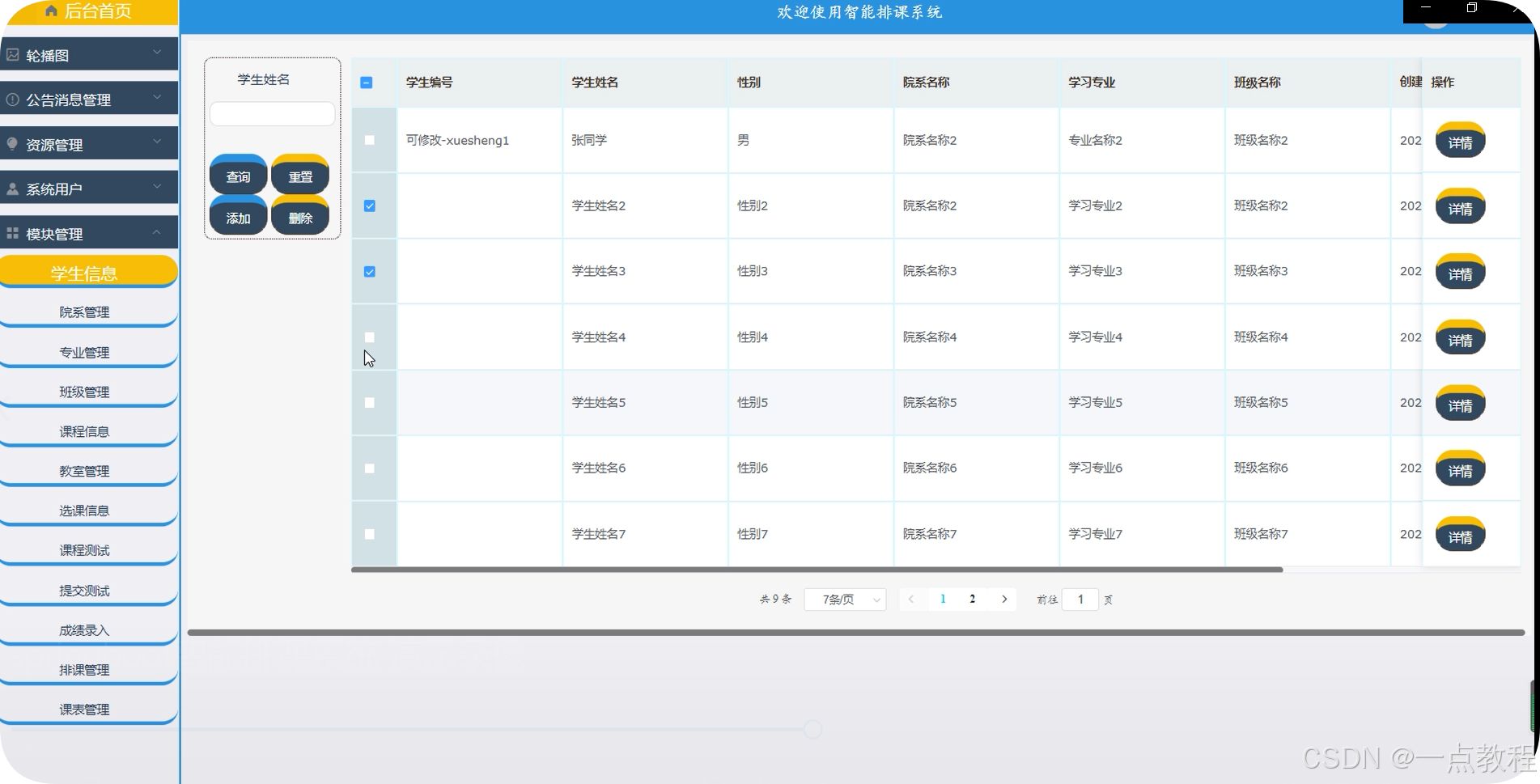This screenshot has height=784, width=1540.
Task: Check the 学生姓名7 row checkbox
Action: tap(370, 534)
